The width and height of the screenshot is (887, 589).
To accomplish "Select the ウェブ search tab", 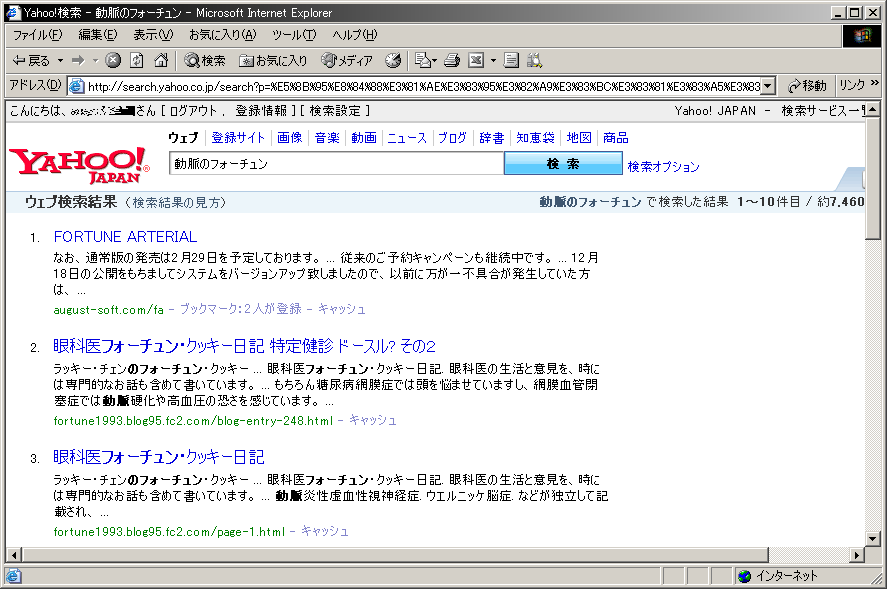I will [183, 137].
